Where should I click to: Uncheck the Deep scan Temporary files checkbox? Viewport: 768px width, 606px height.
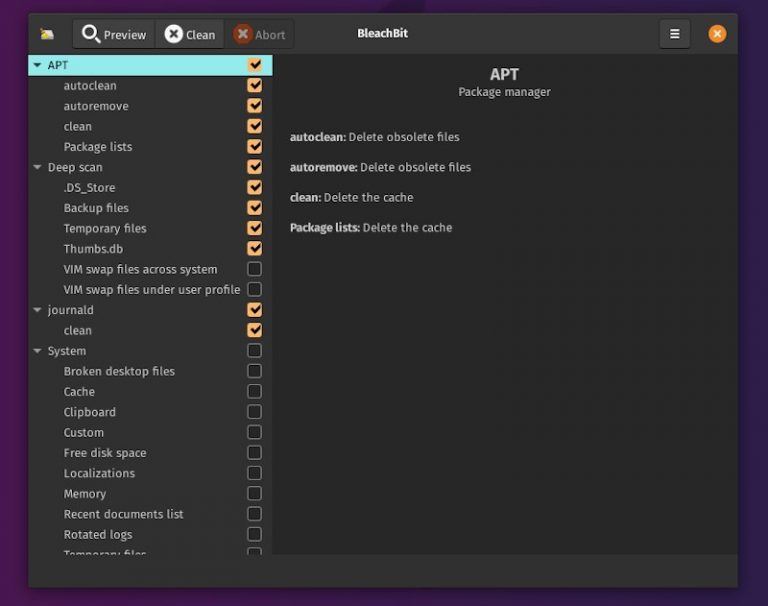(x=255, y=228)
